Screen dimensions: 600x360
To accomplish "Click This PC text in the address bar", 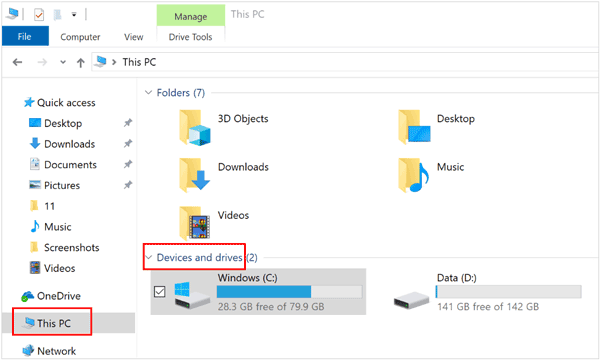I will pyautogui.click(x=139, y=62).
